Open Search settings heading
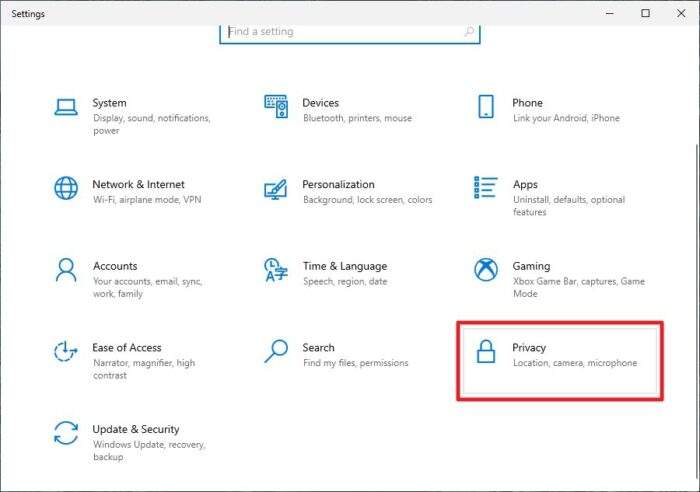 pos(318,347)
